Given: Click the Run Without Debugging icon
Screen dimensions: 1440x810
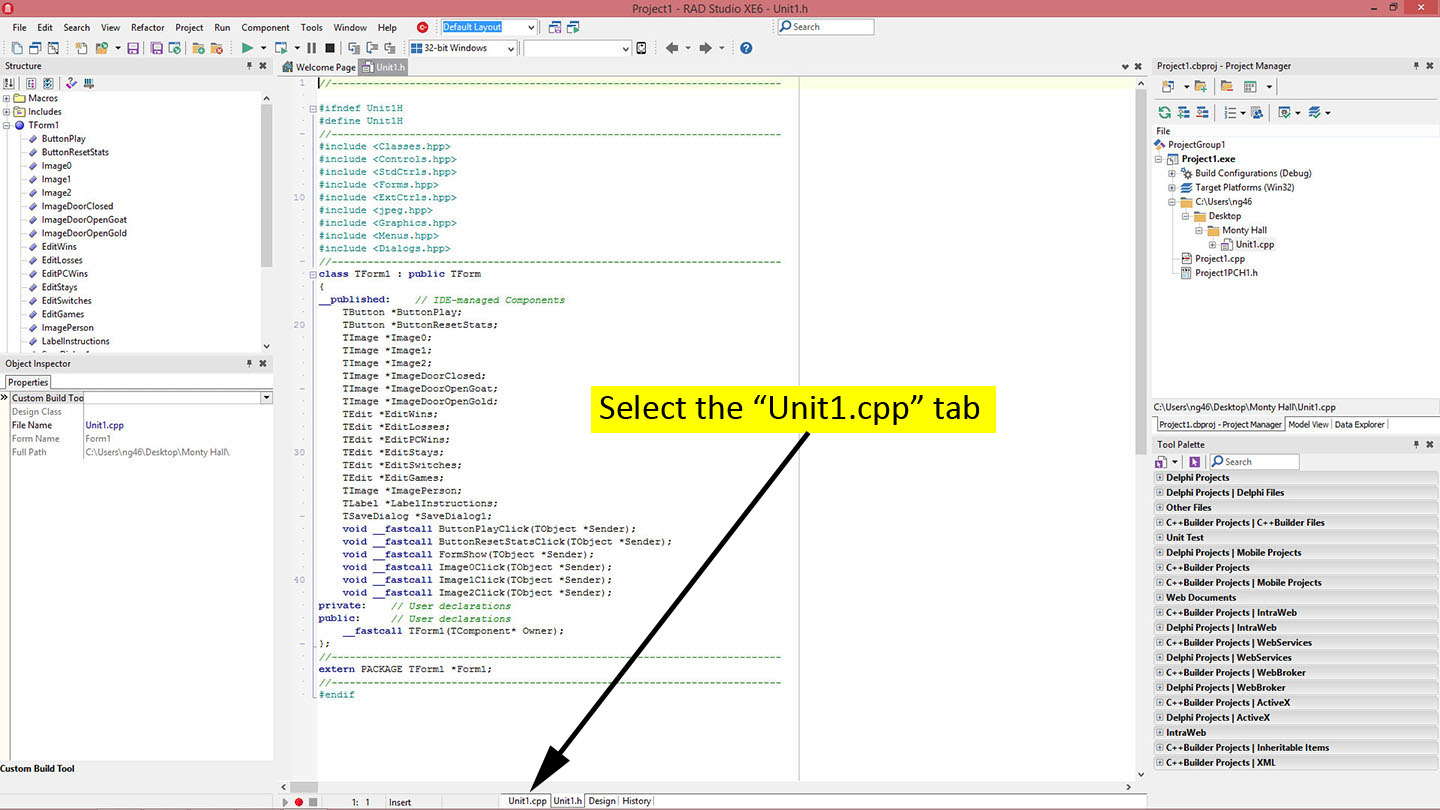Looking at the screenshot, I should (281, 48).
